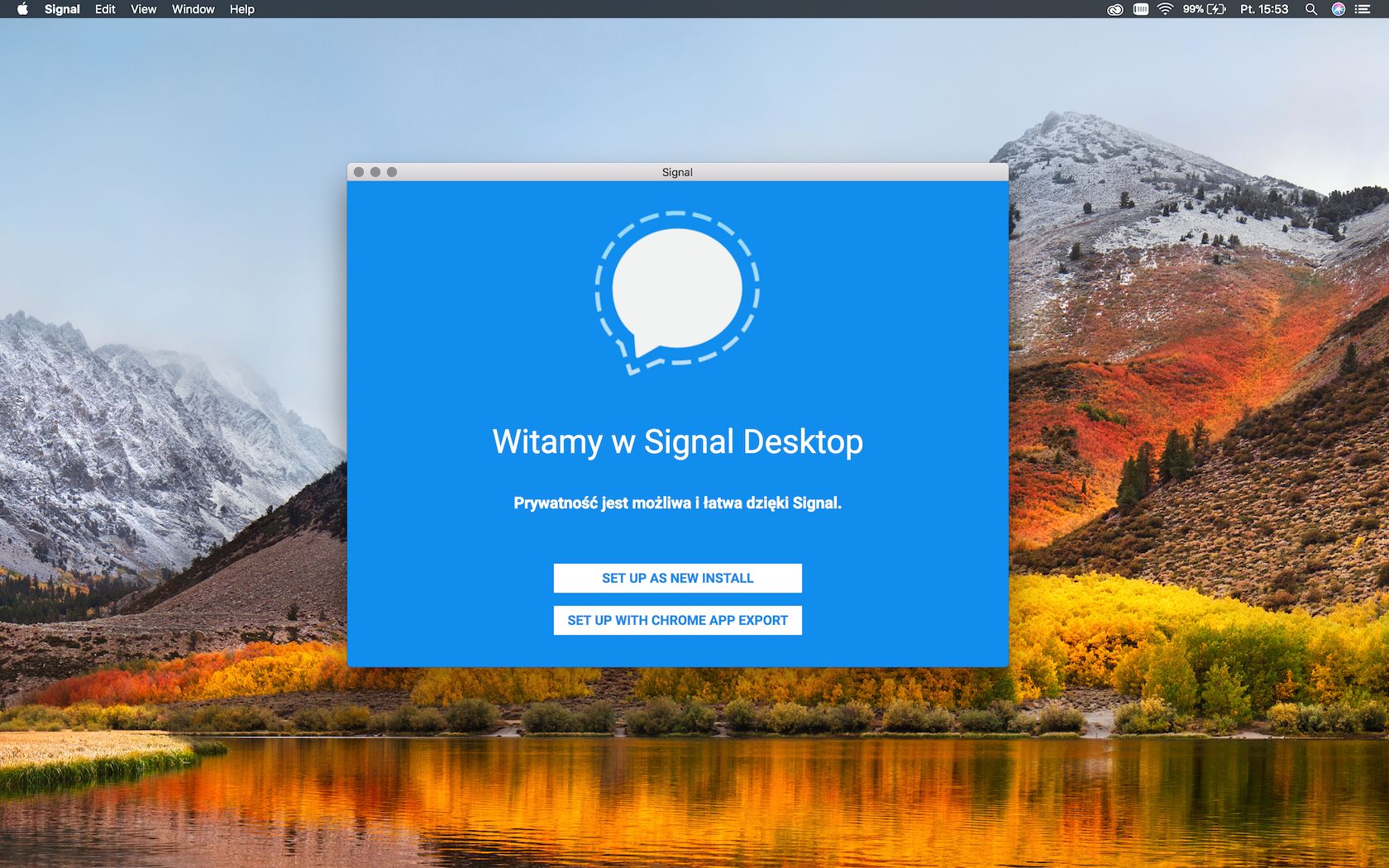The height and width of the screenshot is (868, 1389).
Task: Click the Witamy w Signal Desktop heading
Action: pyautogui.click(x=677, y=441)
